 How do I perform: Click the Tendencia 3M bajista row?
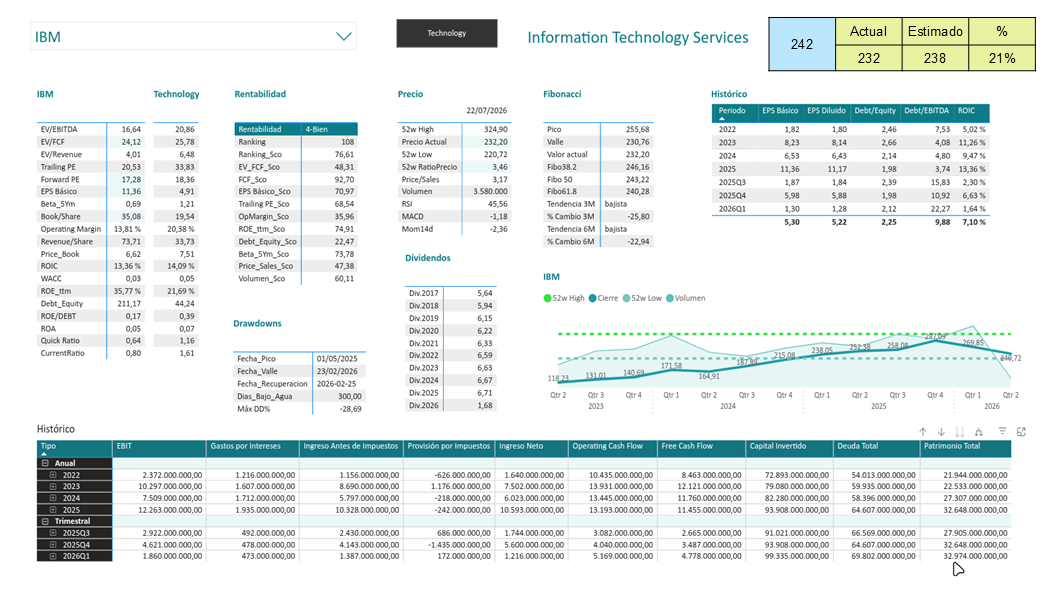[x=598, y=204]
